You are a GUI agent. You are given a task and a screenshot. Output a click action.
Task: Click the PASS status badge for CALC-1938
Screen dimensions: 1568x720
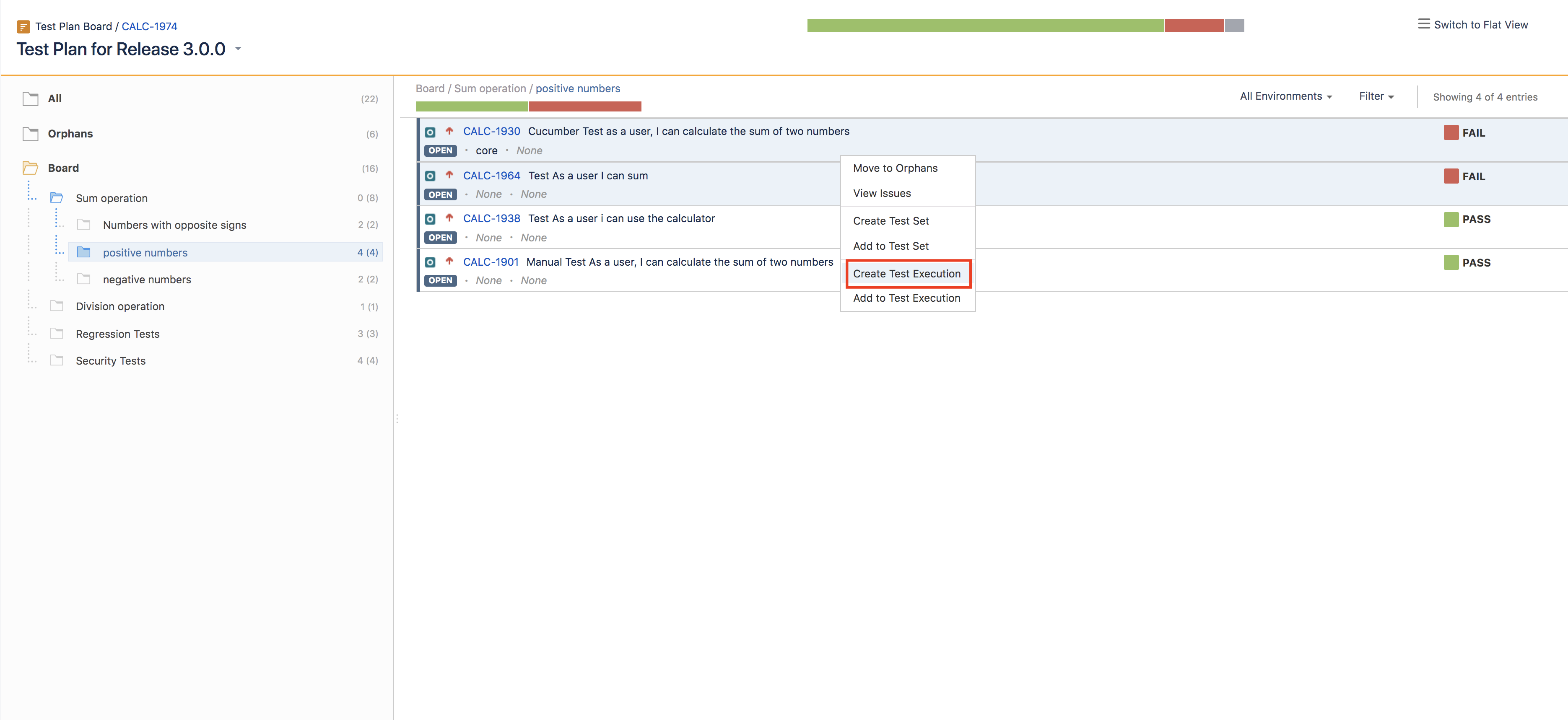[x=1467, y=219]
